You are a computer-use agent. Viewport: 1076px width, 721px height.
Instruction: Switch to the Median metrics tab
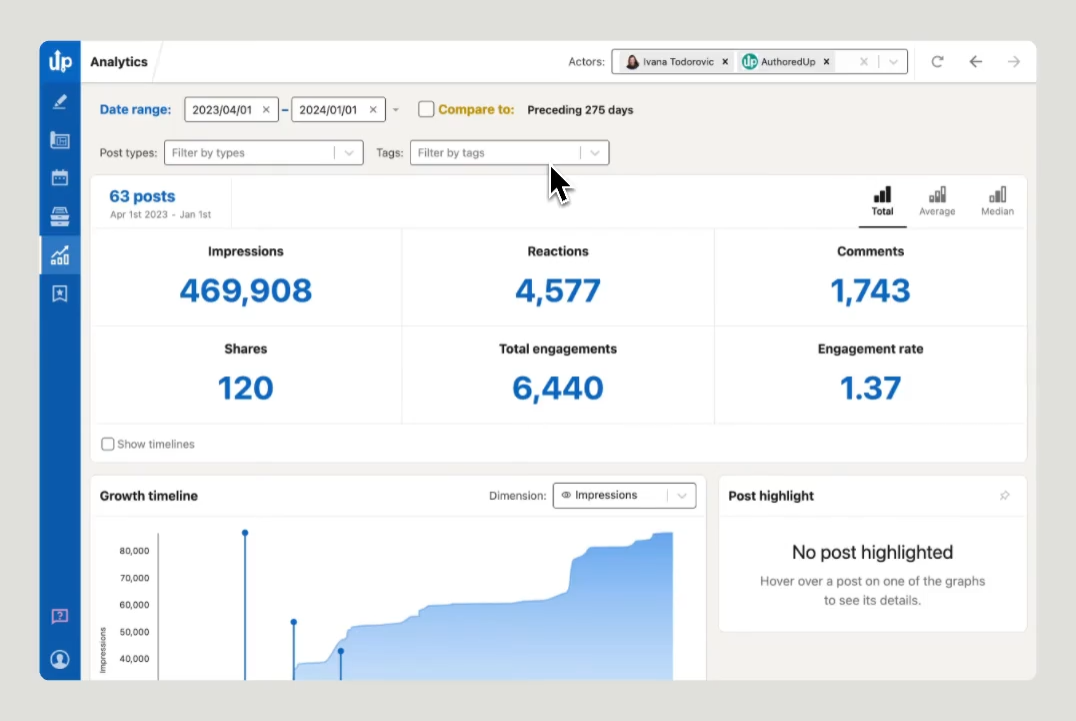click(x=997, y=201)
